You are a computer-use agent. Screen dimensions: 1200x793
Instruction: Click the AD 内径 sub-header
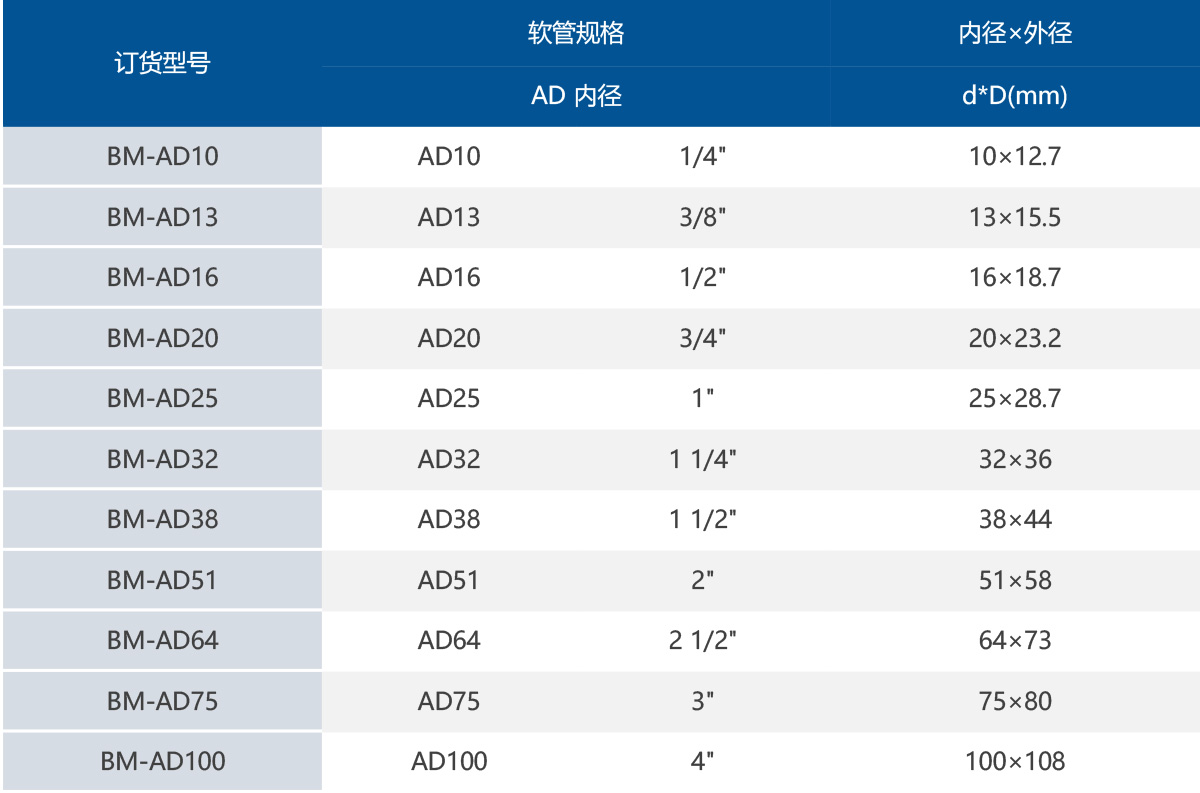(x=576, y=96)
